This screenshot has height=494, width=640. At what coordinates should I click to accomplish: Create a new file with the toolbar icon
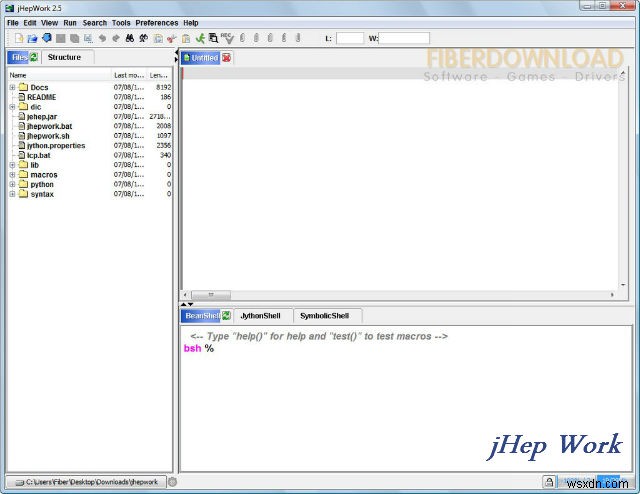pos(19,38)
